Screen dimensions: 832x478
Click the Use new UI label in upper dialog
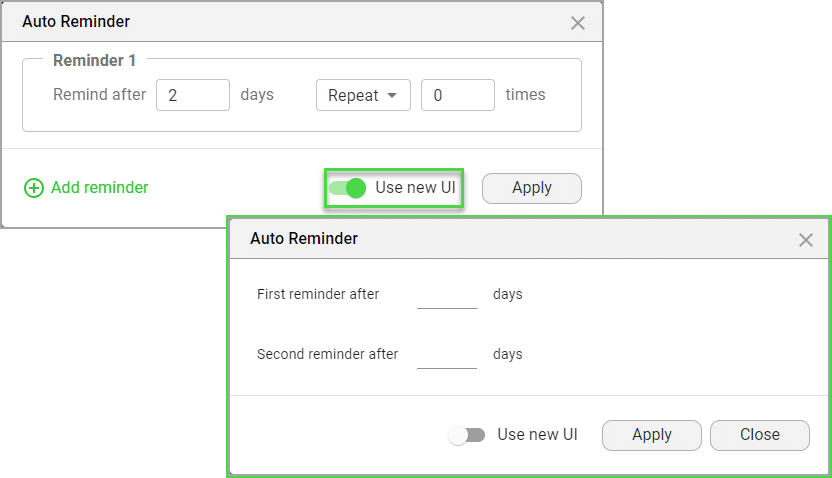[x=415, y=188]
